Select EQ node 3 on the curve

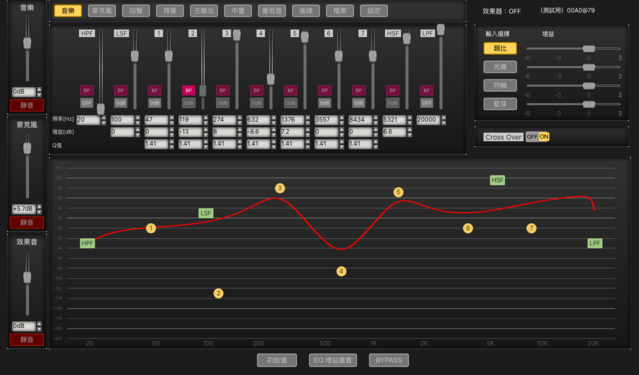coord(280,188)
